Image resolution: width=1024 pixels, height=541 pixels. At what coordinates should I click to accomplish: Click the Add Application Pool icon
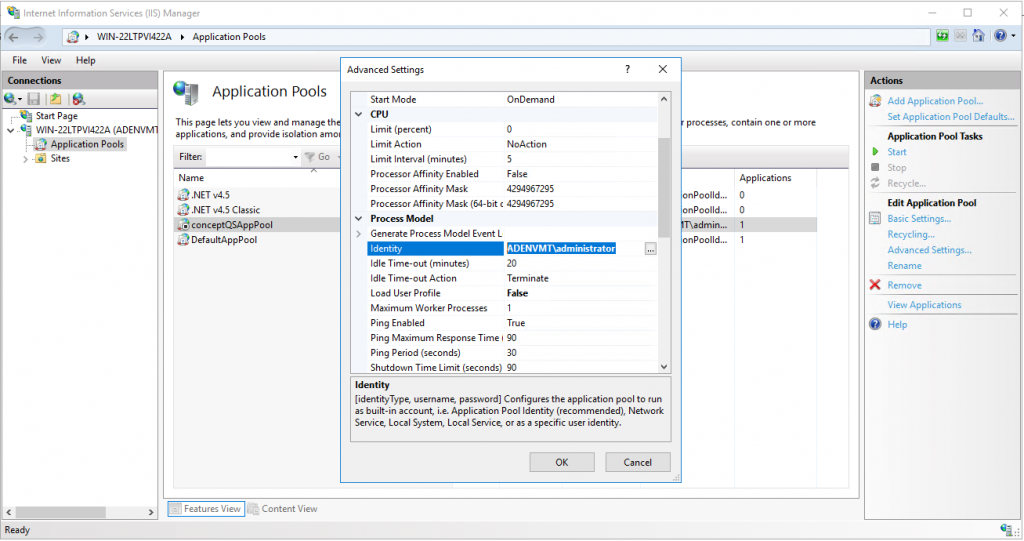coord(875,101)
